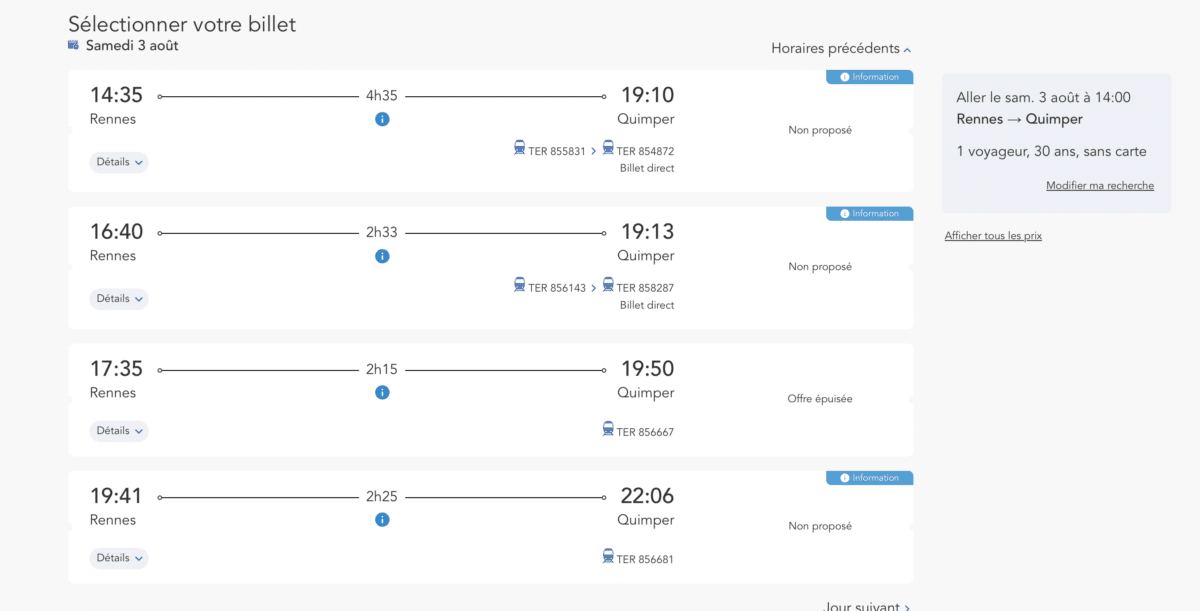Expand Détails for the 19:41 train
Viewport: 1200px width, 611px height.
(119, 558)
